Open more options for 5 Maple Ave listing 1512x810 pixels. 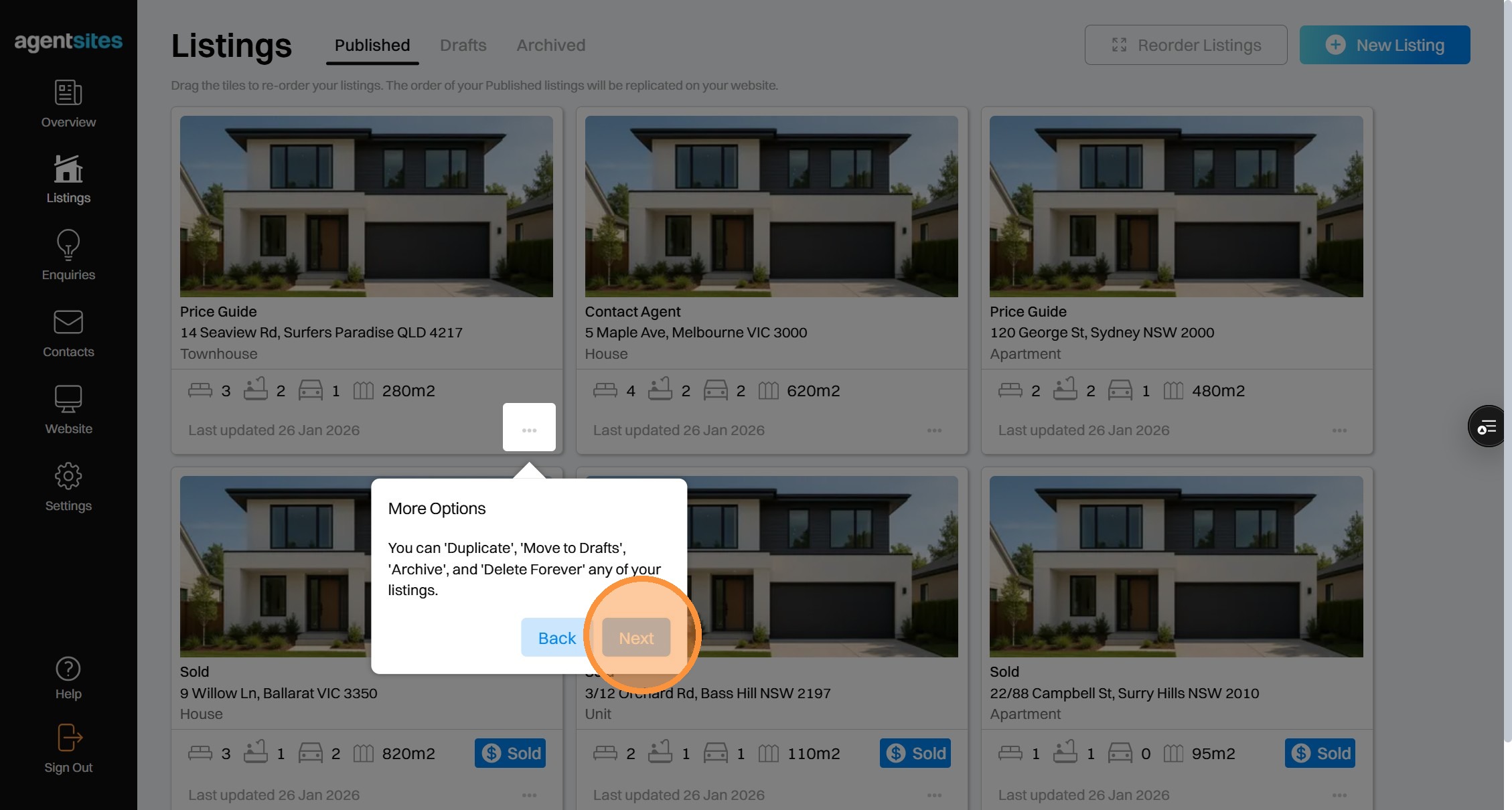(x=934, y=430)
